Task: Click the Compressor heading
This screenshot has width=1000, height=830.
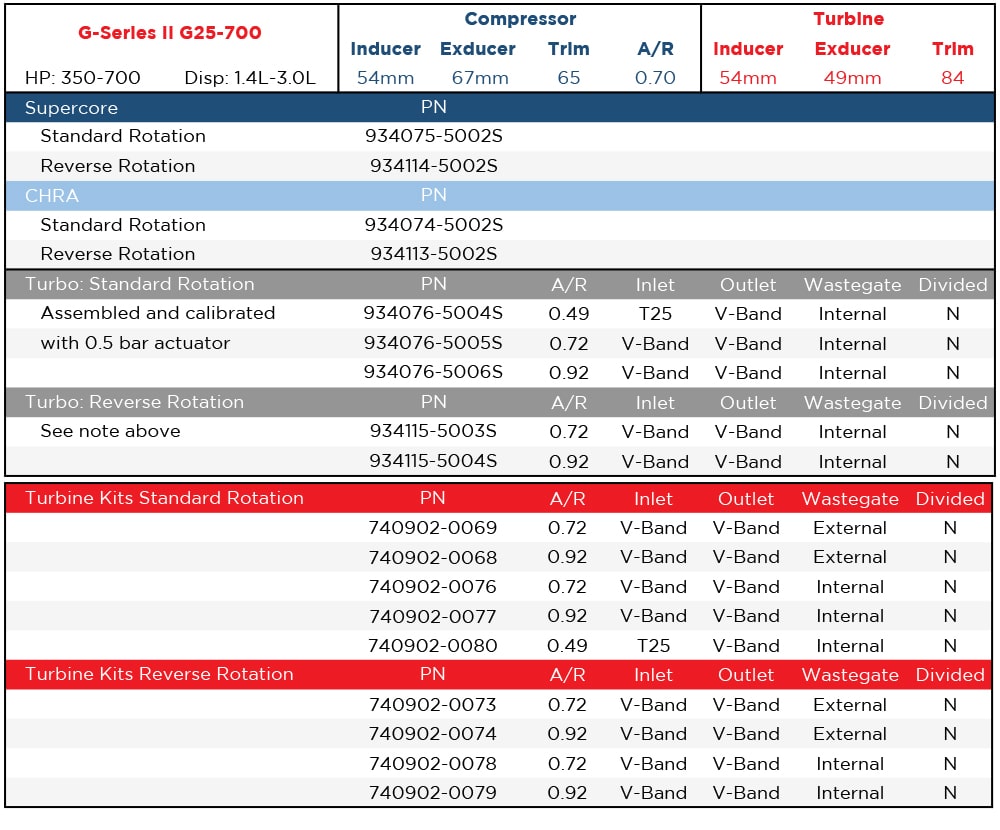Action: click(x=520, y=19)
